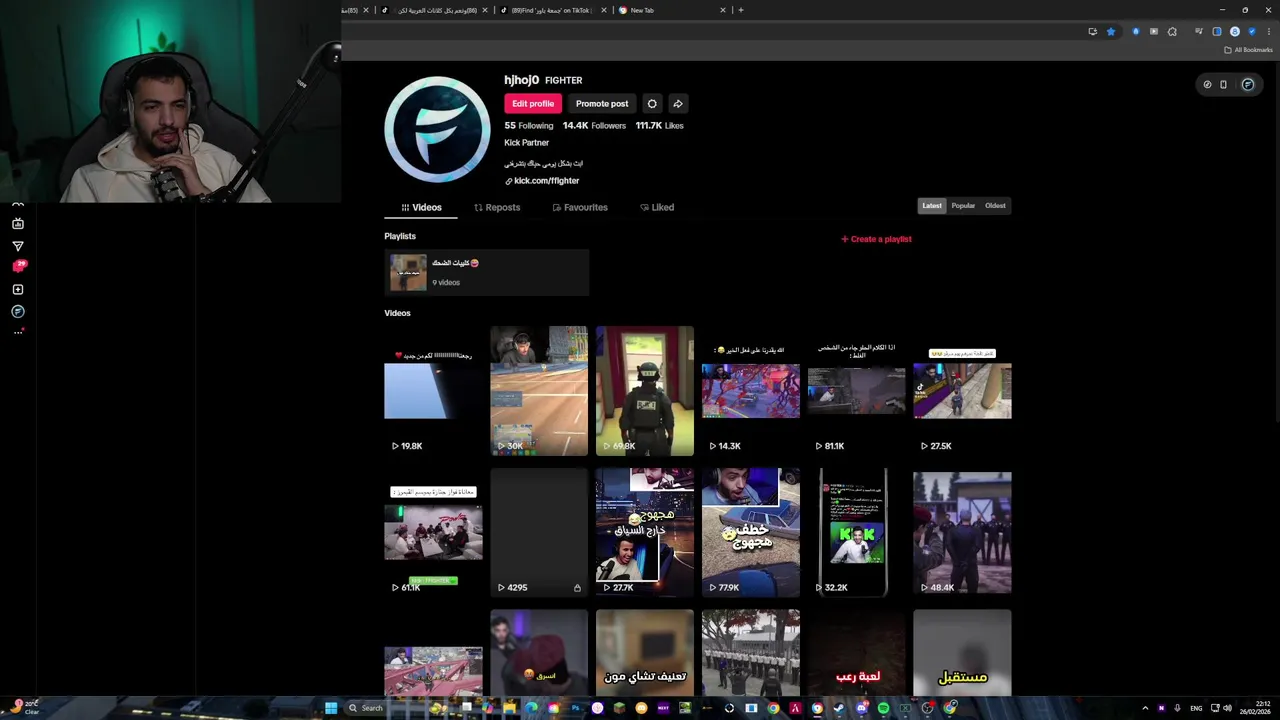Open the 14.4K Followers list

[x=594, y=126]
